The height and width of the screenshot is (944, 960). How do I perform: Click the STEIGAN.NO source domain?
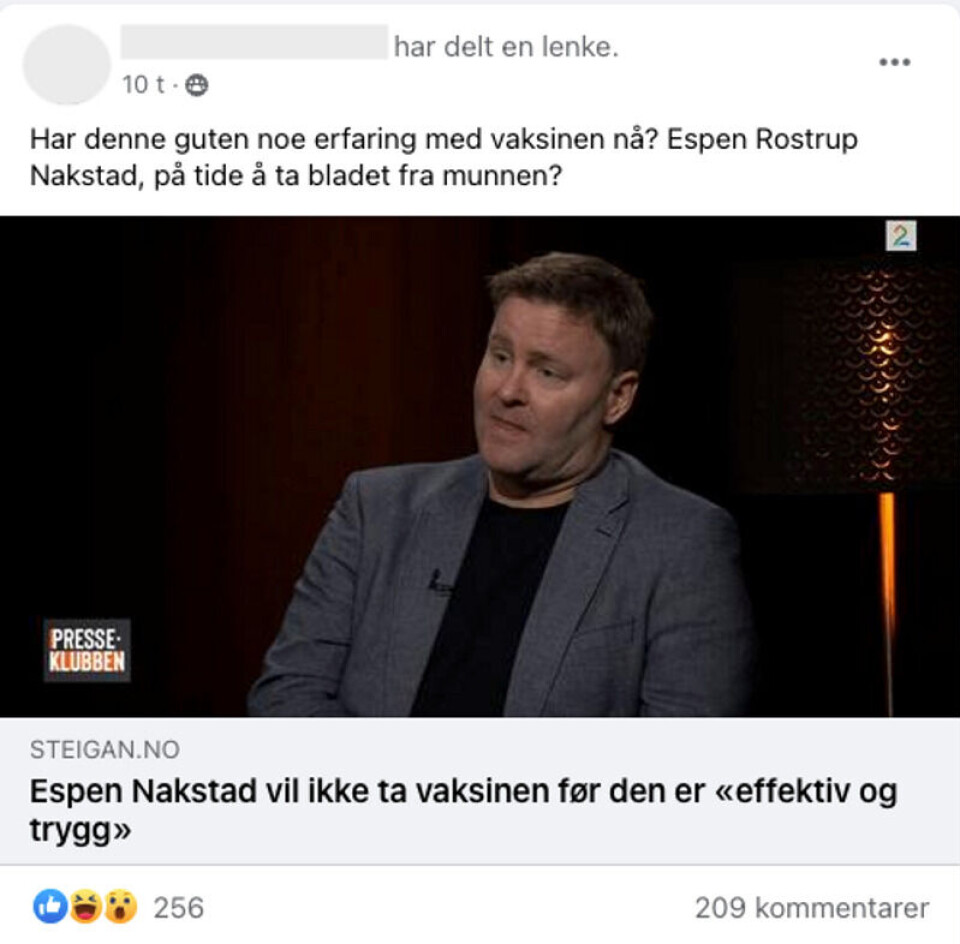105,750
